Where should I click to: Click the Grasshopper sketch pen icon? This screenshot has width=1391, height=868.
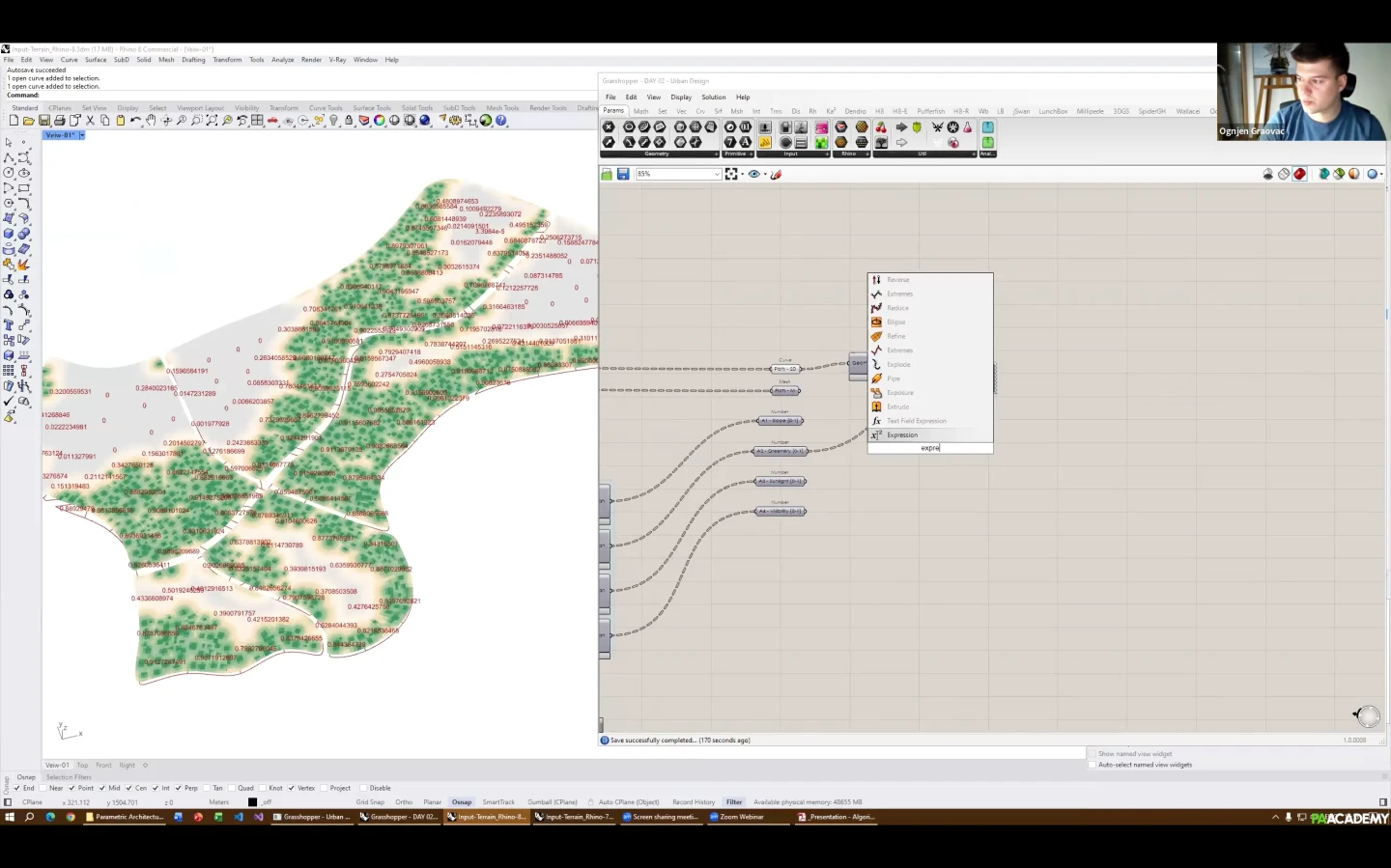click(x=776, y=174)
